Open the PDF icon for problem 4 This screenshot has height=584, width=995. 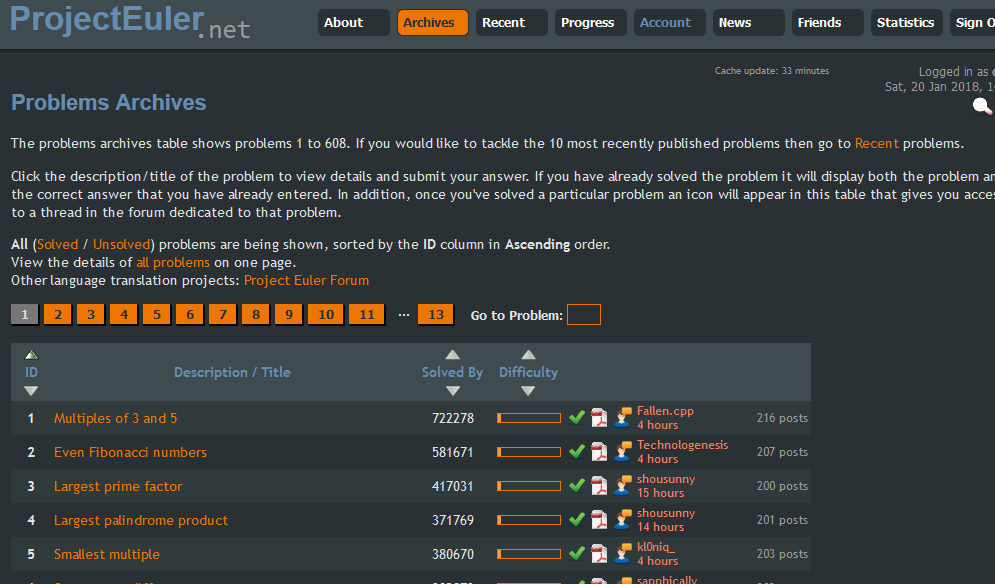point(599,520)
